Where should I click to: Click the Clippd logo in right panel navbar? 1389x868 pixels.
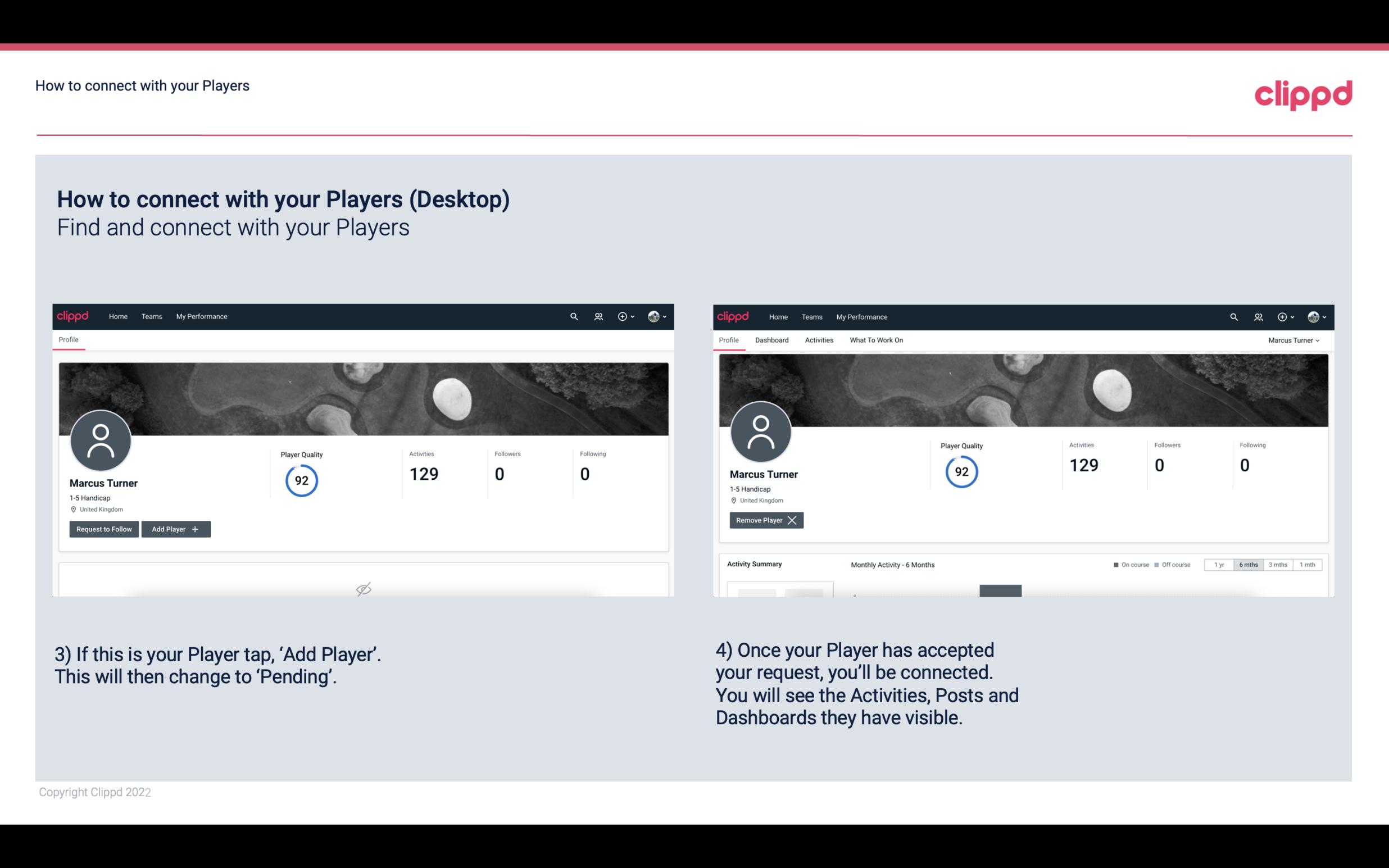733,316
